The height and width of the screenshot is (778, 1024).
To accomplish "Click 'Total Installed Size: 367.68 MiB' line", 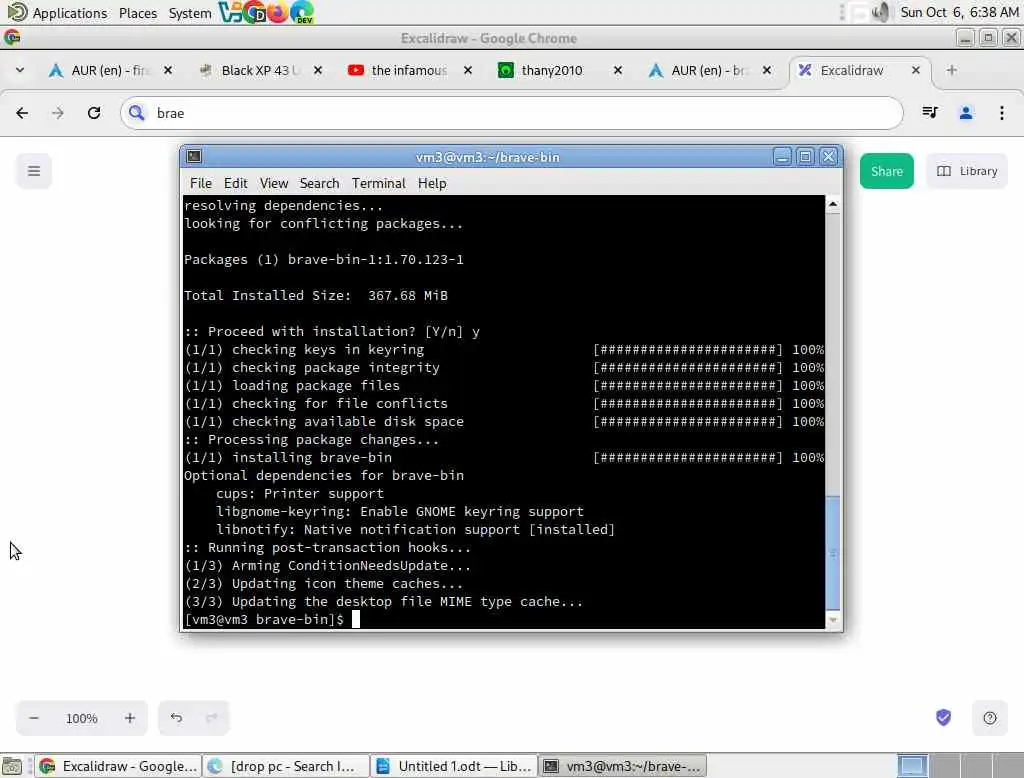I will pyautogui.click(x=316, y=295).
